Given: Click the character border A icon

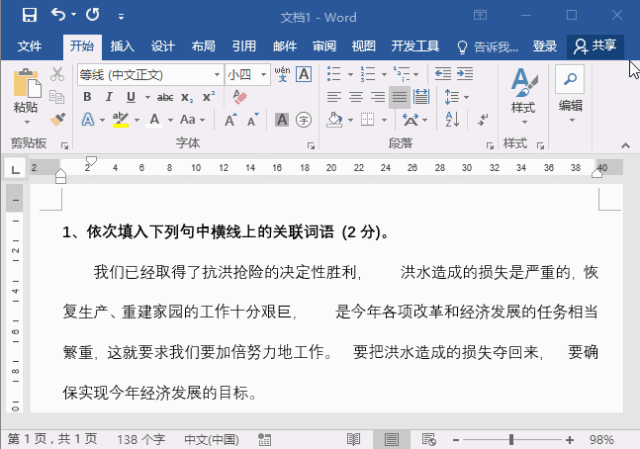Looking at the screenshot, I should pos(304,74).
